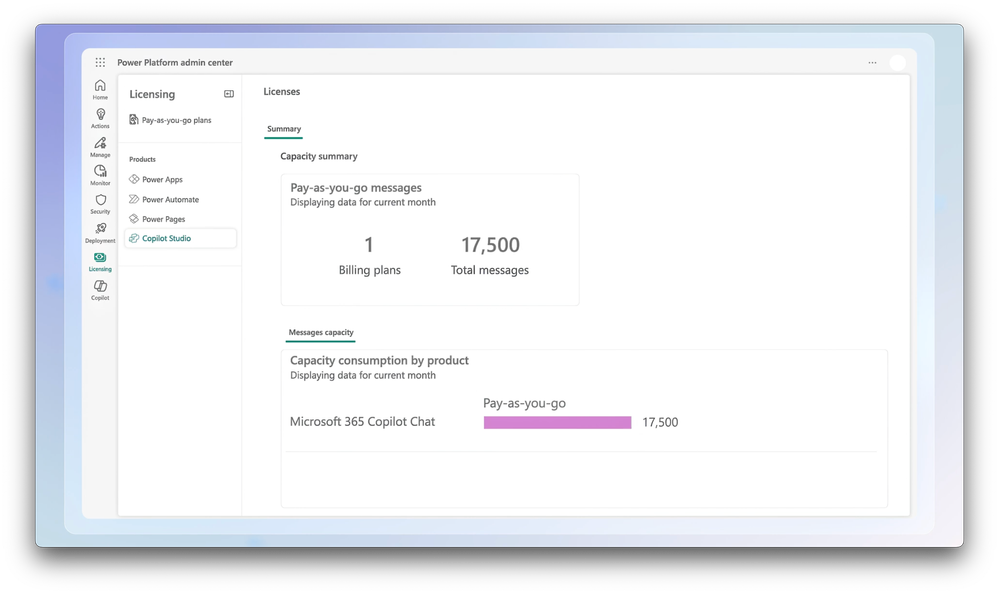Select Power Pages under Products

pyautogui.click(x=164, y=219)
